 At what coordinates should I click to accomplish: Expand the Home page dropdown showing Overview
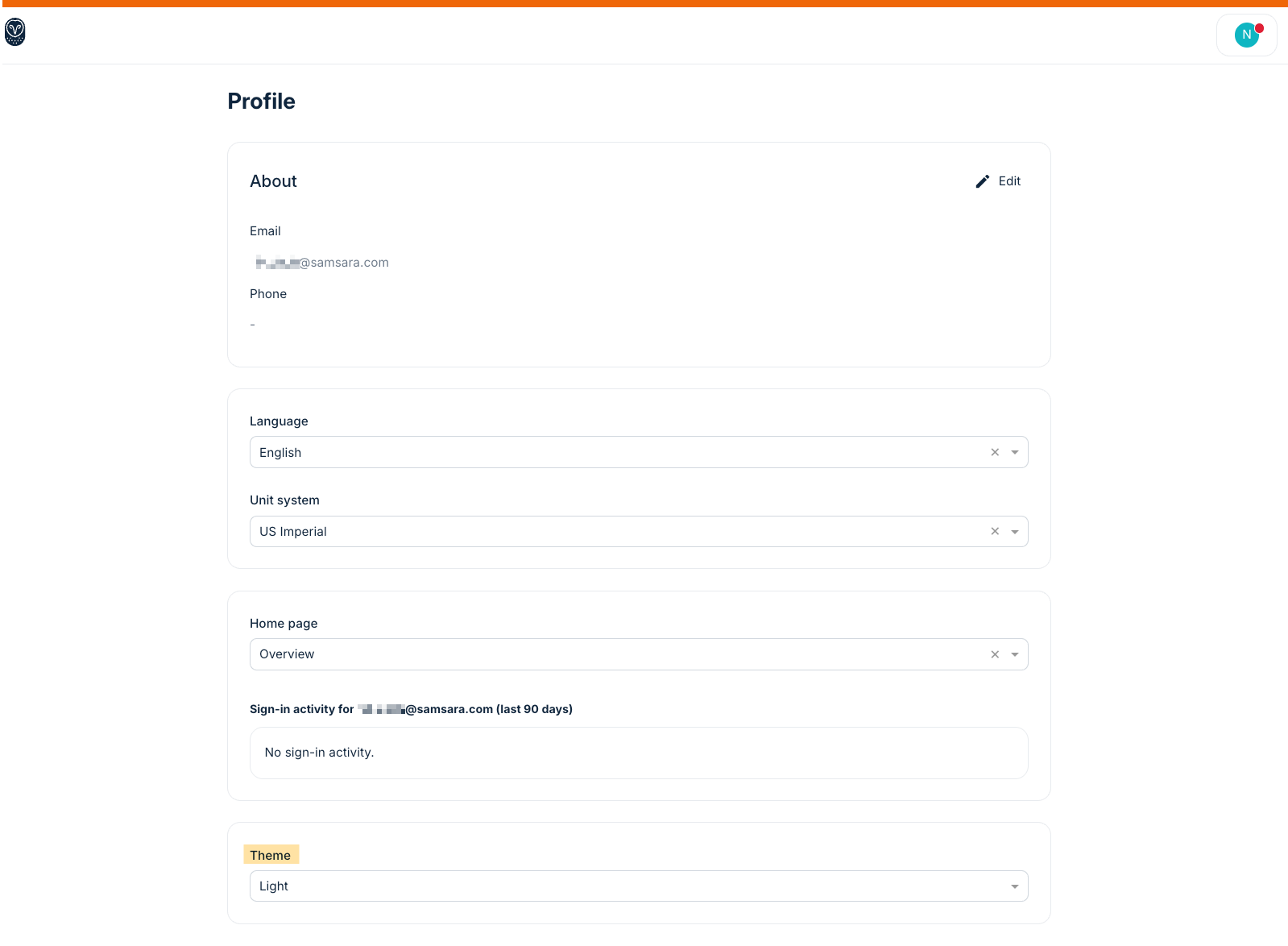click(x=1014, y=653)
